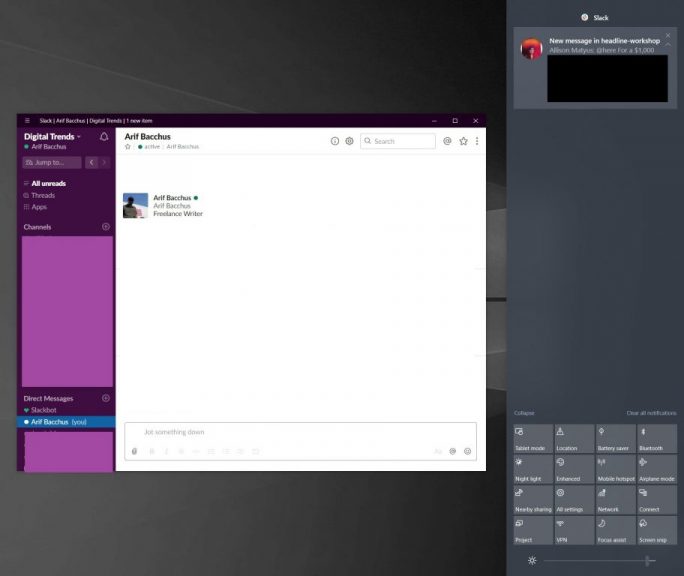Collapse the Slack notification chevron
This screenshot has width=684, height=576.
point(668,44)
